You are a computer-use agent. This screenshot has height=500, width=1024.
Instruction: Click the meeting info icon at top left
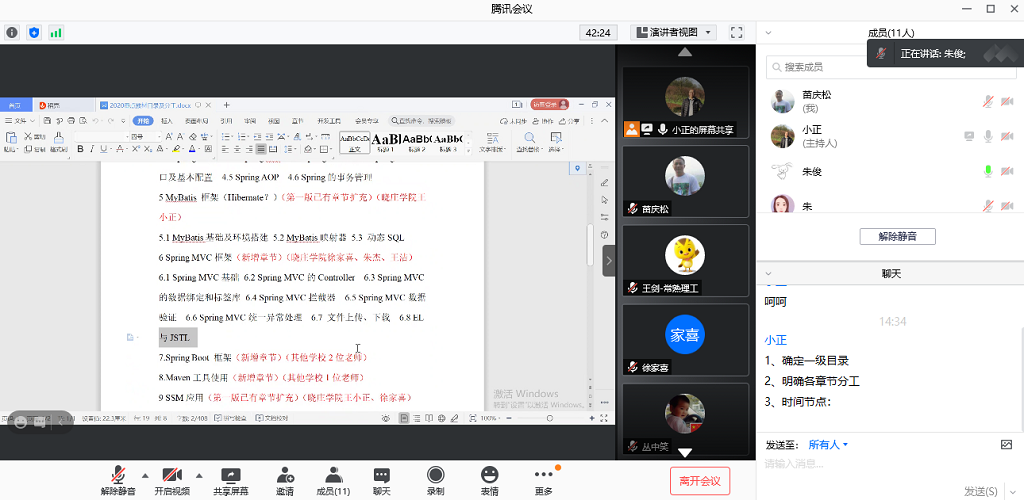(12, 32)
